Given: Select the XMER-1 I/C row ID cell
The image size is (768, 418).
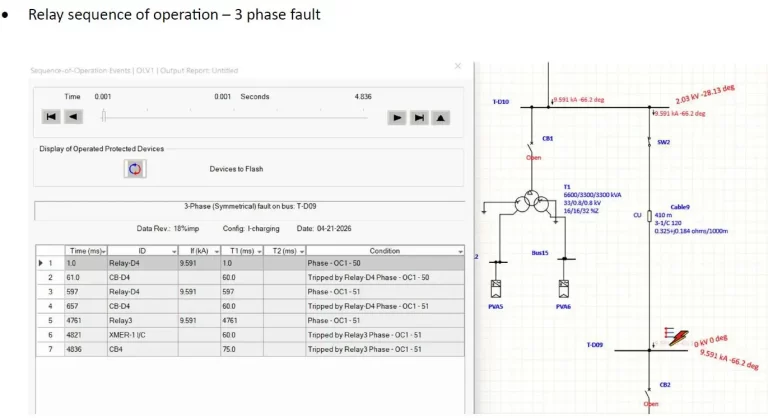Looking at the screenshot, I should coord(143,335).
